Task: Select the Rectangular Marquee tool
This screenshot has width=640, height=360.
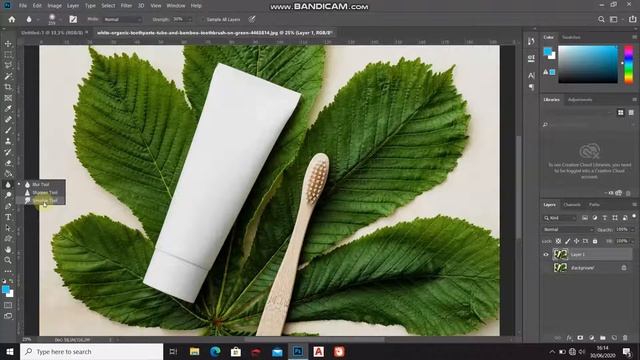Action: [8, 55]
